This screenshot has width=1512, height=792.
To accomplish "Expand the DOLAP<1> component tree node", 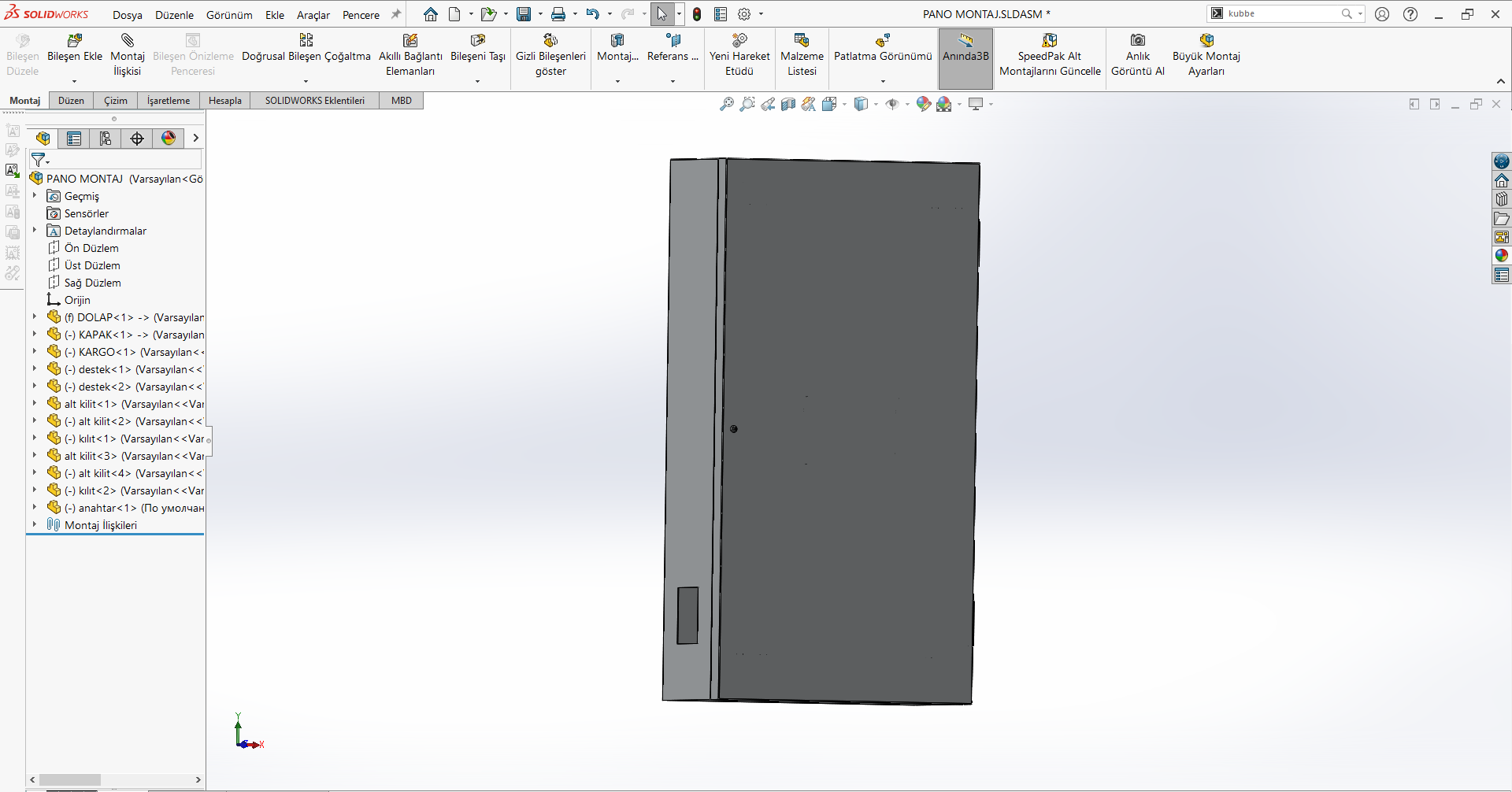I will click(x=35, y=317).
